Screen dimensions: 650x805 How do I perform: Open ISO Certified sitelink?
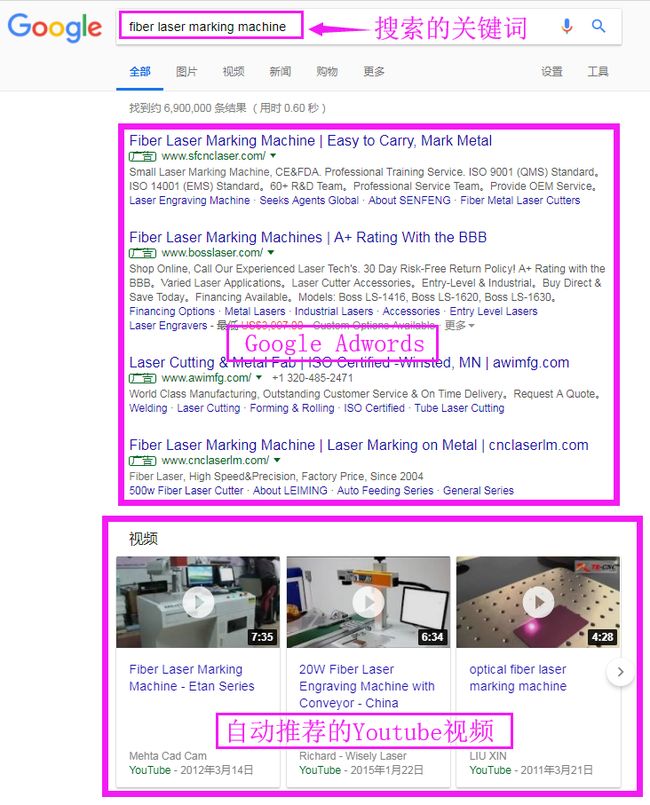click(374, 408)
